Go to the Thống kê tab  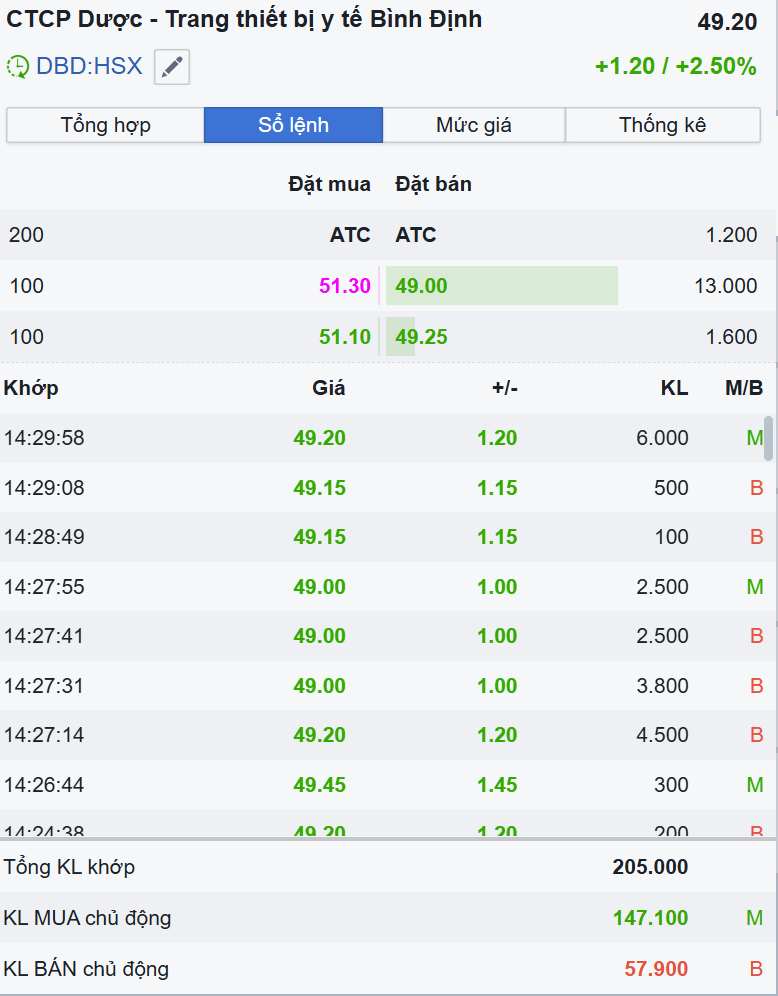[x=662, y=125]
